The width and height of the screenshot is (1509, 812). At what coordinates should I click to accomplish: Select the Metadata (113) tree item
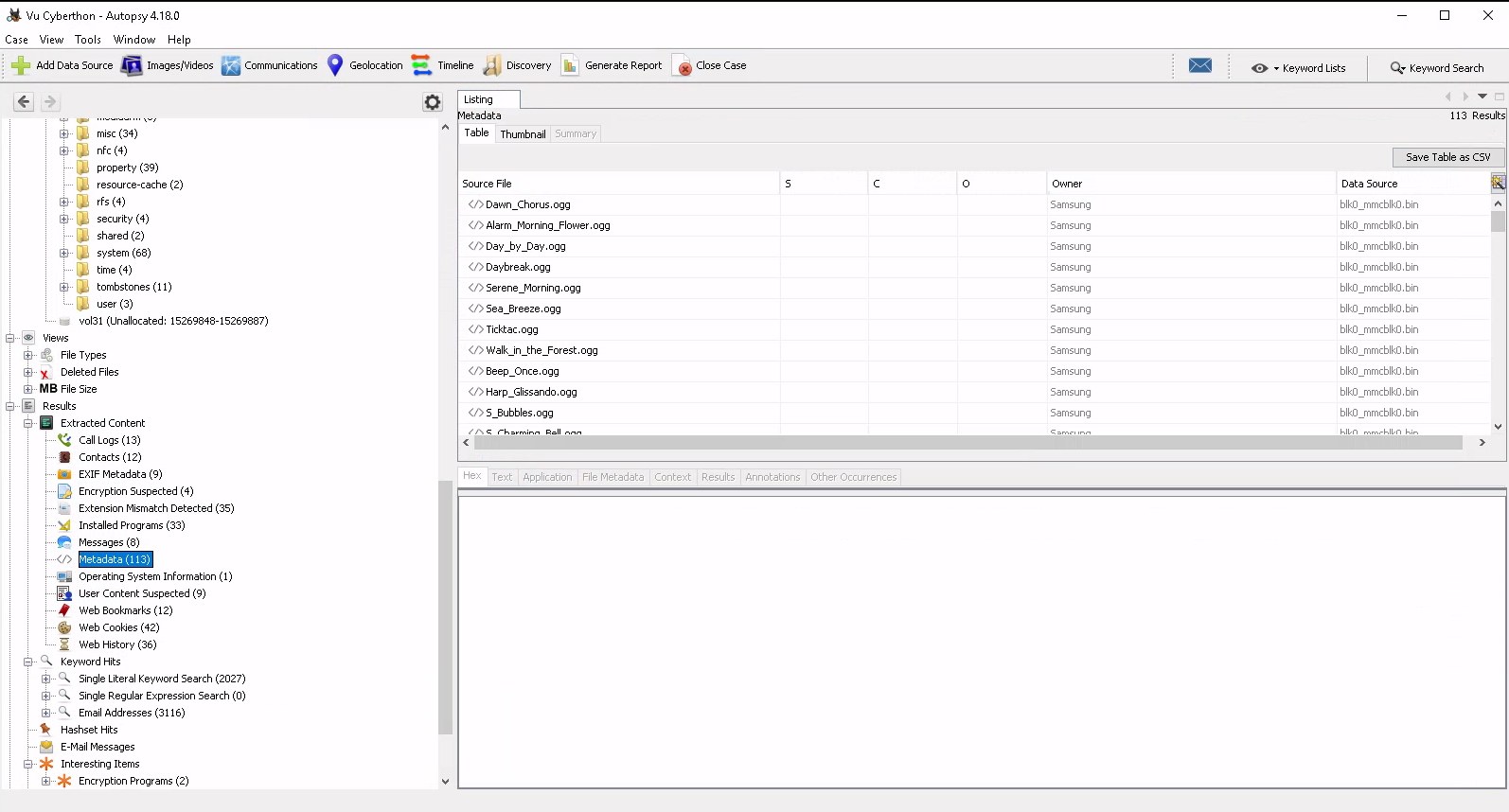(x=115, y=559)
